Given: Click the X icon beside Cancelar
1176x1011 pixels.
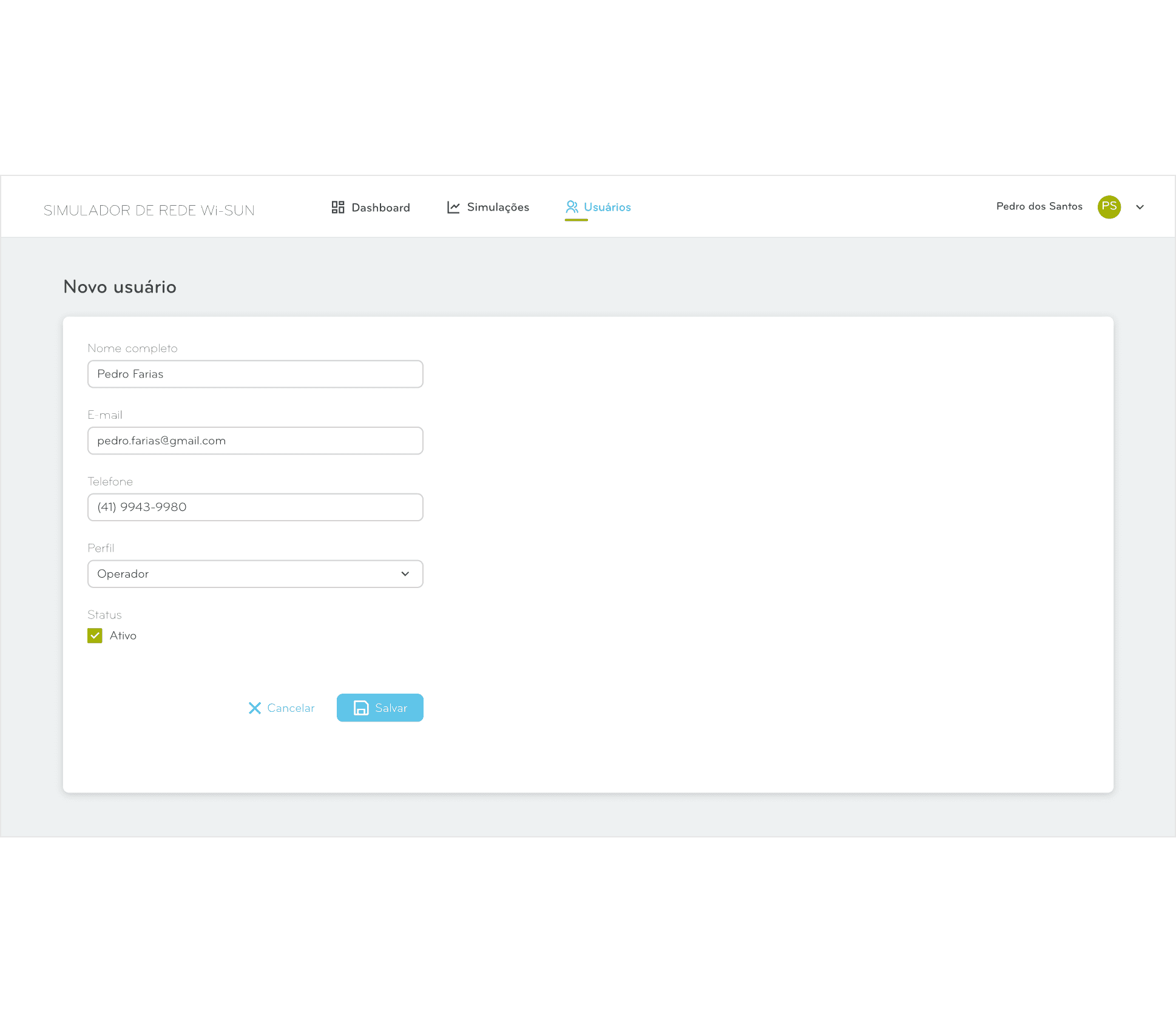Looking at the screenshot, I should pos(255,708).
